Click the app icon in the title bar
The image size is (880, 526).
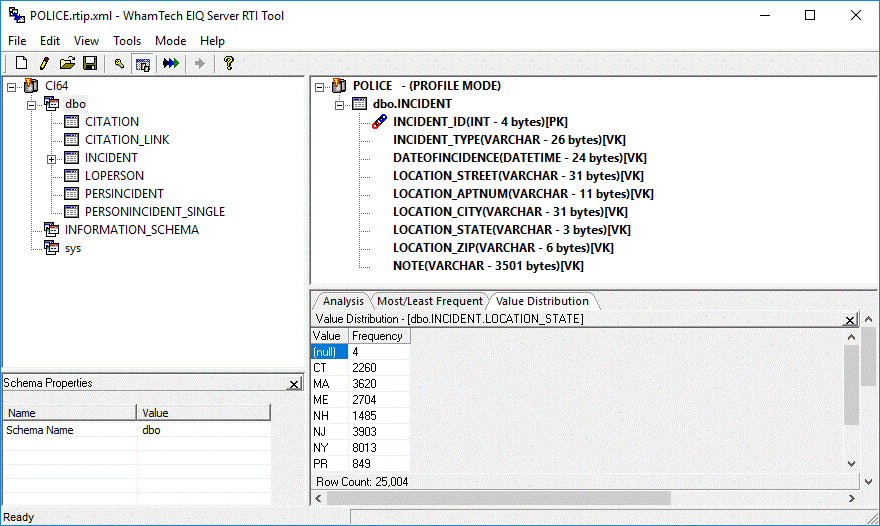(x=17, y=15)
